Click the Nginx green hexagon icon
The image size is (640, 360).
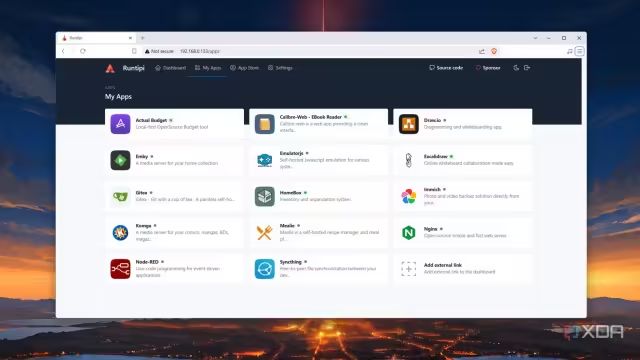click(x=409, y=233)
